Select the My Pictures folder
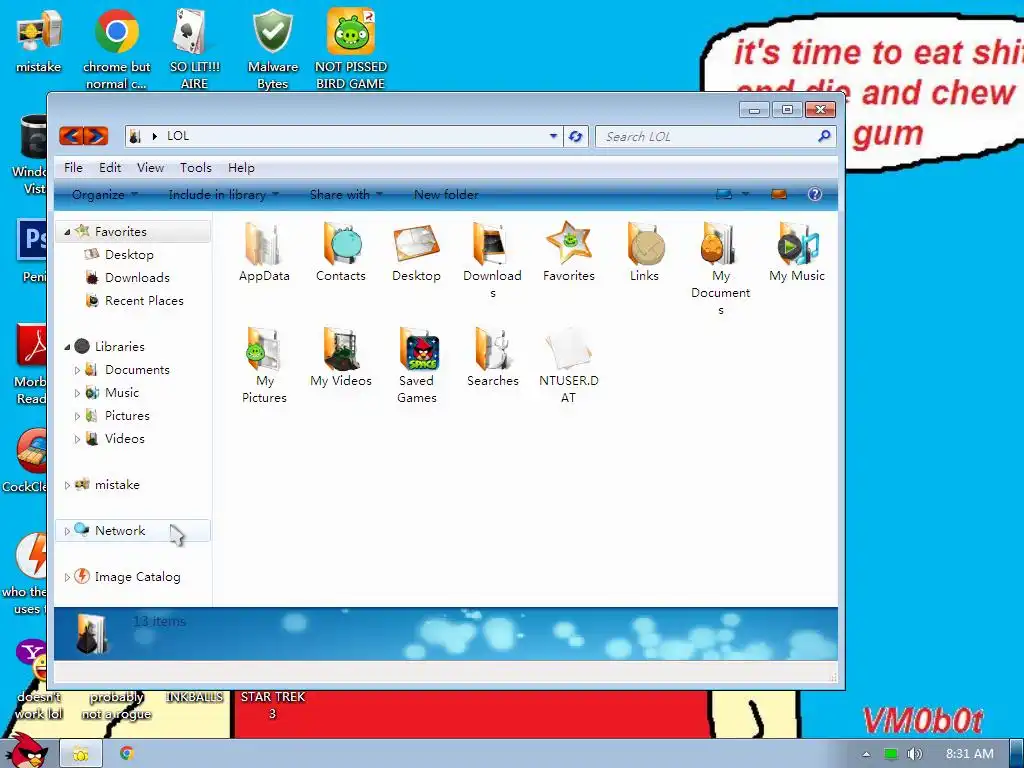This screenshot has height=768, width=1024. (x=264, y=366)
